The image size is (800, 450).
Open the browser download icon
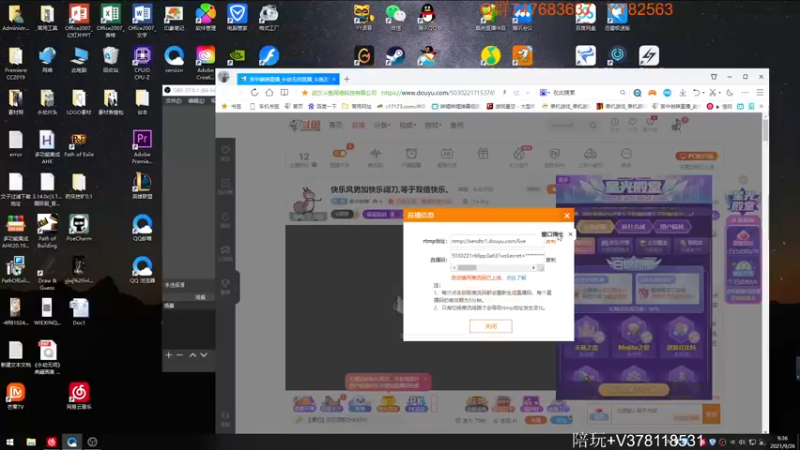[682, 93]
